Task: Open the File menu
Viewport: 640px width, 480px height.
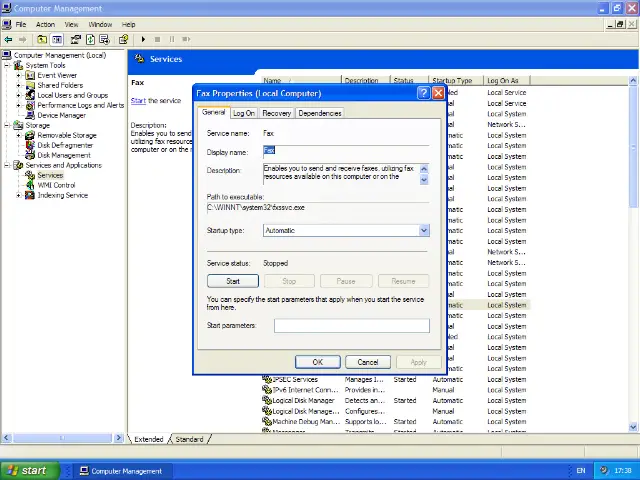Action: click(x=21, y=24)
